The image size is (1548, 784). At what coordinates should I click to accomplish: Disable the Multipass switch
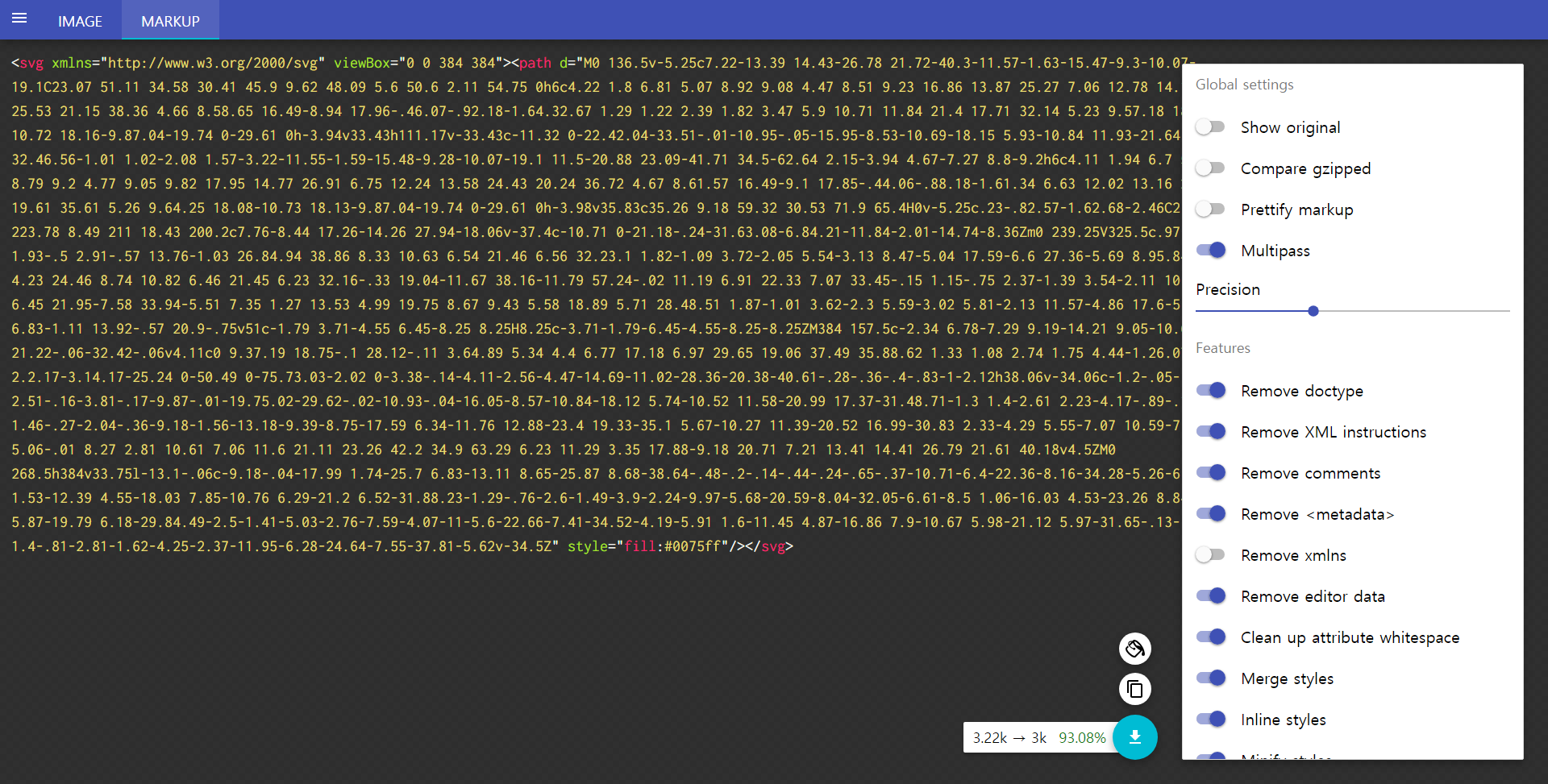[1211, 251]
